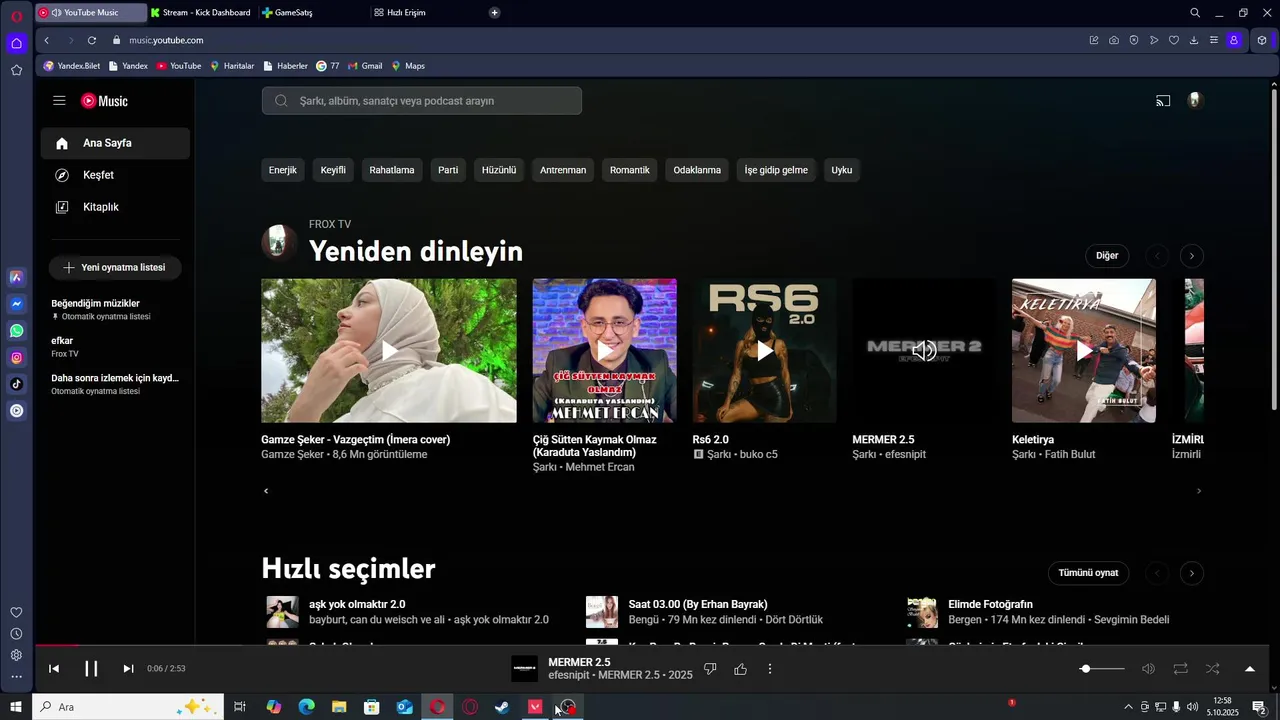This screenshot has width=1280, height=720.
Task: Open aşk yok olmaktır 2.0 song
Action: pyautogui.click(x=357, y=604)
